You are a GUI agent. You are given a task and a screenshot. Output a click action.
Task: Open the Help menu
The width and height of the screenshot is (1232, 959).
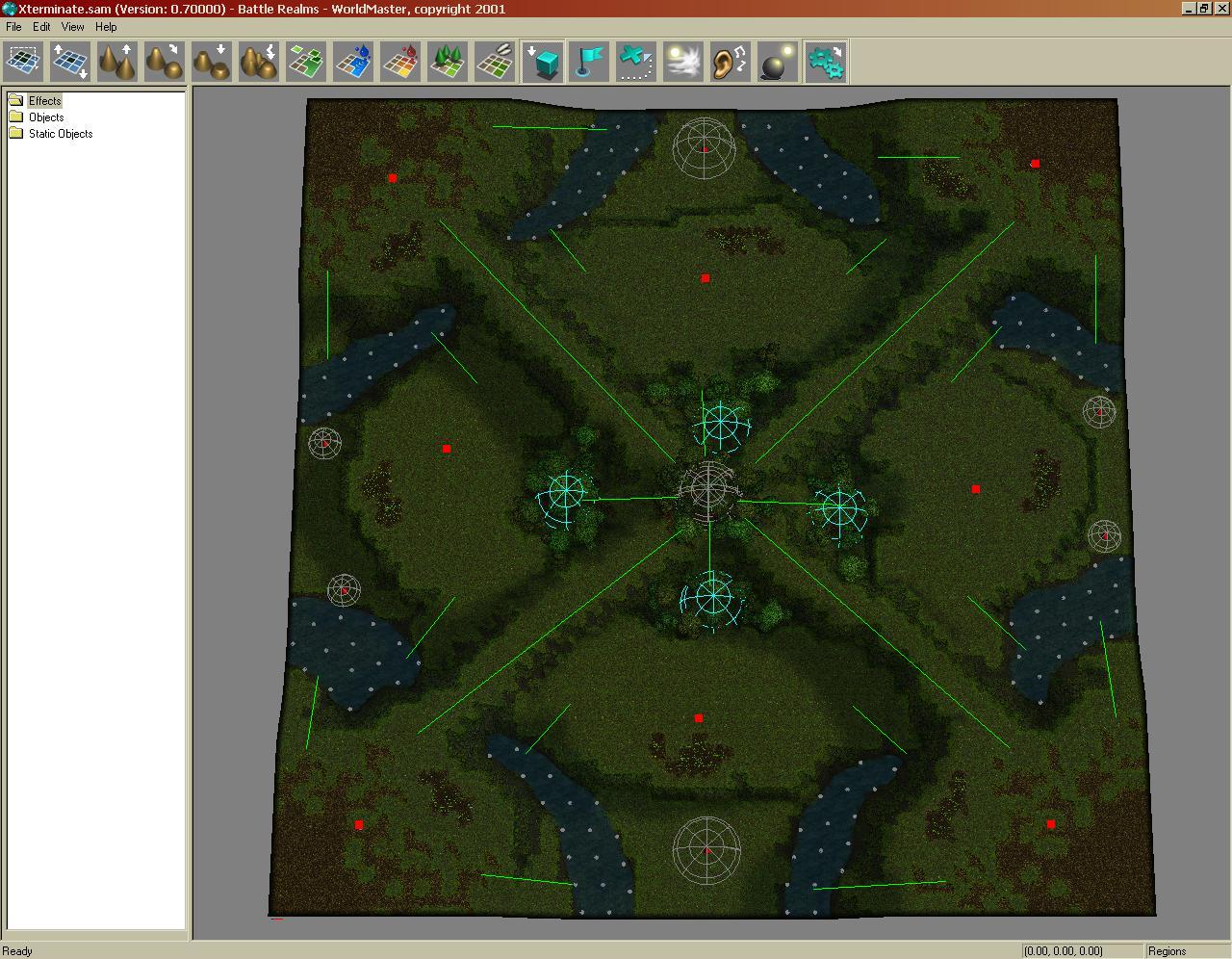(106, 27)
